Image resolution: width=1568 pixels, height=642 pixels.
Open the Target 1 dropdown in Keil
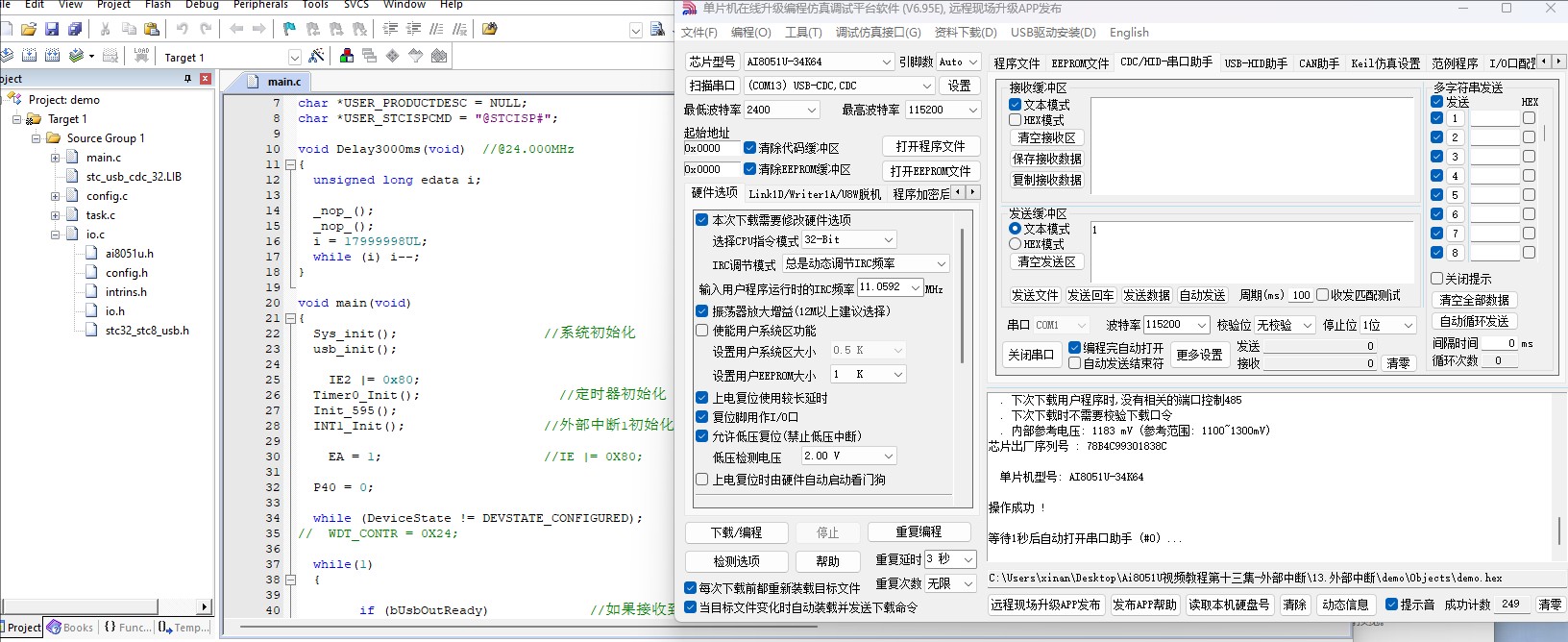295,58
